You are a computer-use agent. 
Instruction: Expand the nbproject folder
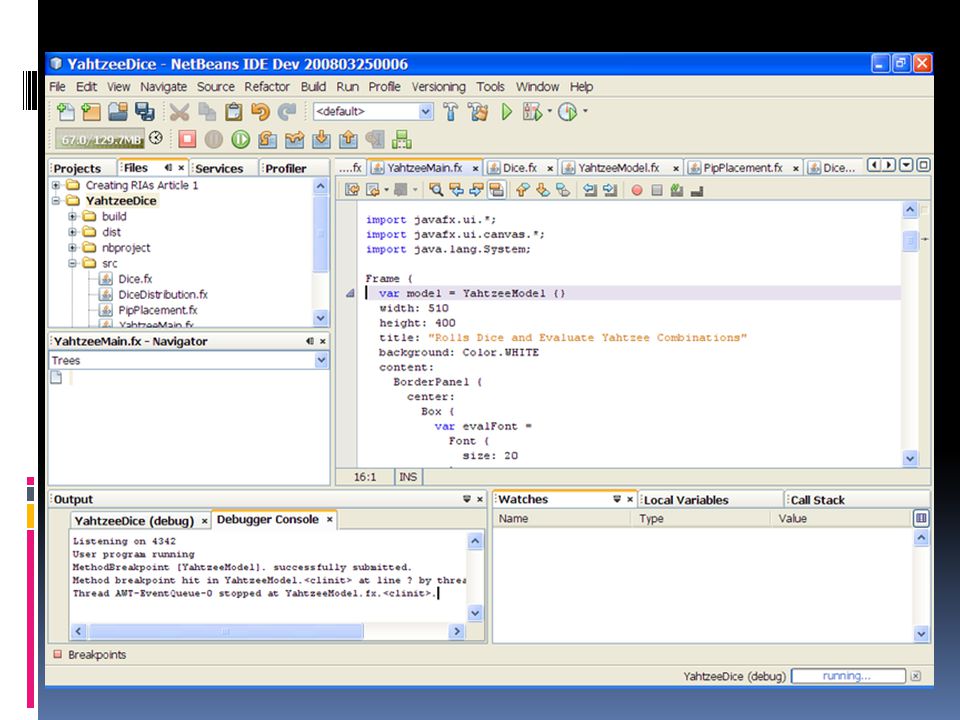point(72,247)
